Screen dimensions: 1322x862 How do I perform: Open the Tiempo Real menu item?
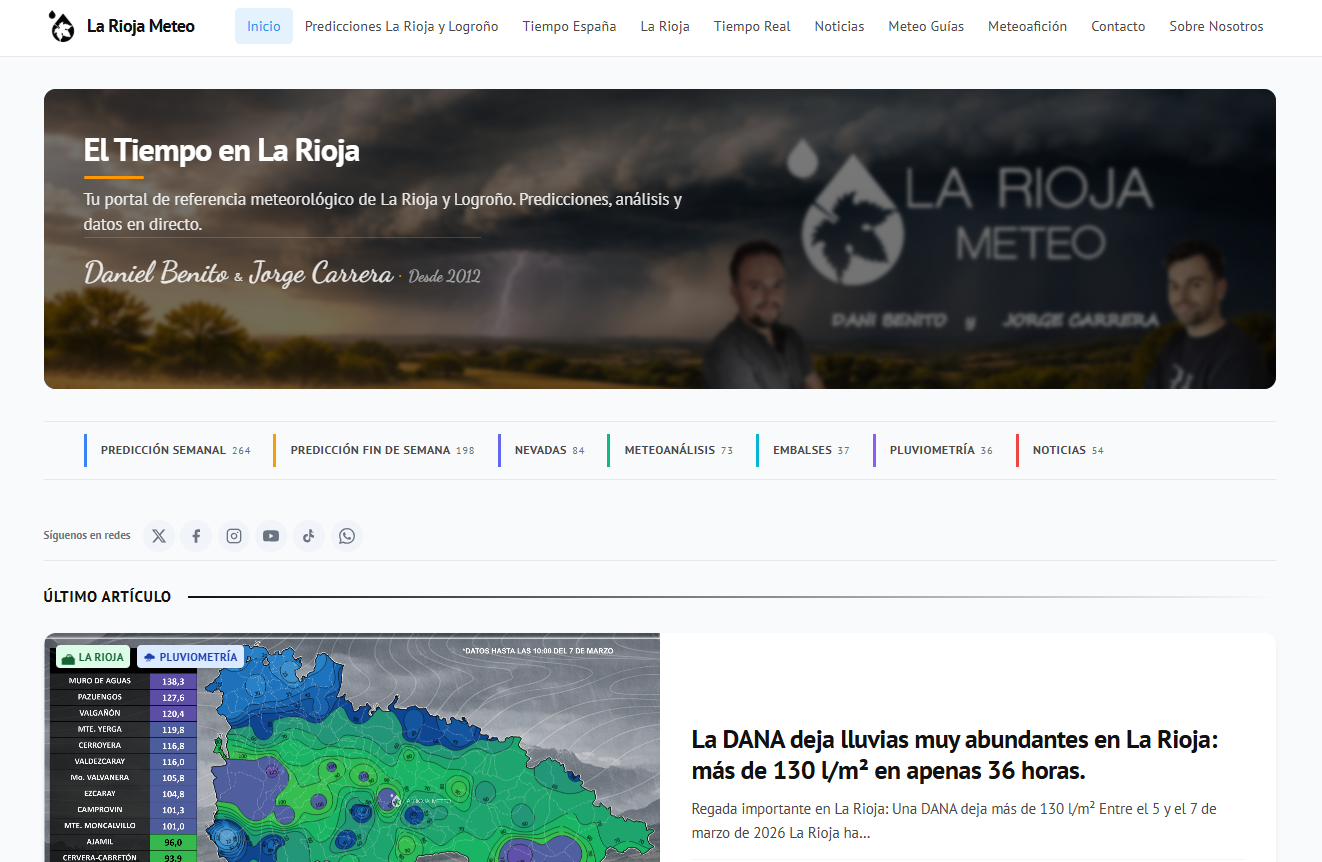[752, 26]
